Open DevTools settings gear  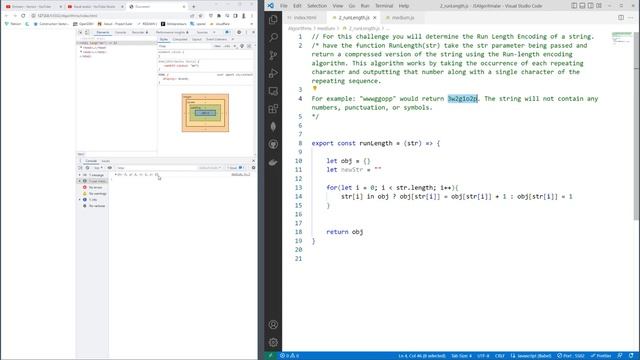pos(239,32)
